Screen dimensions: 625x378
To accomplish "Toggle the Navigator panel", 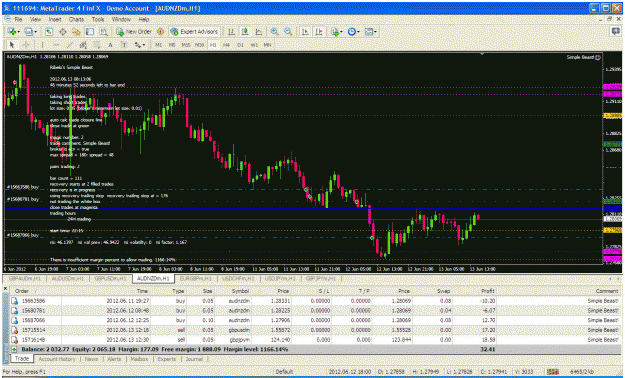I will [76, 32].
